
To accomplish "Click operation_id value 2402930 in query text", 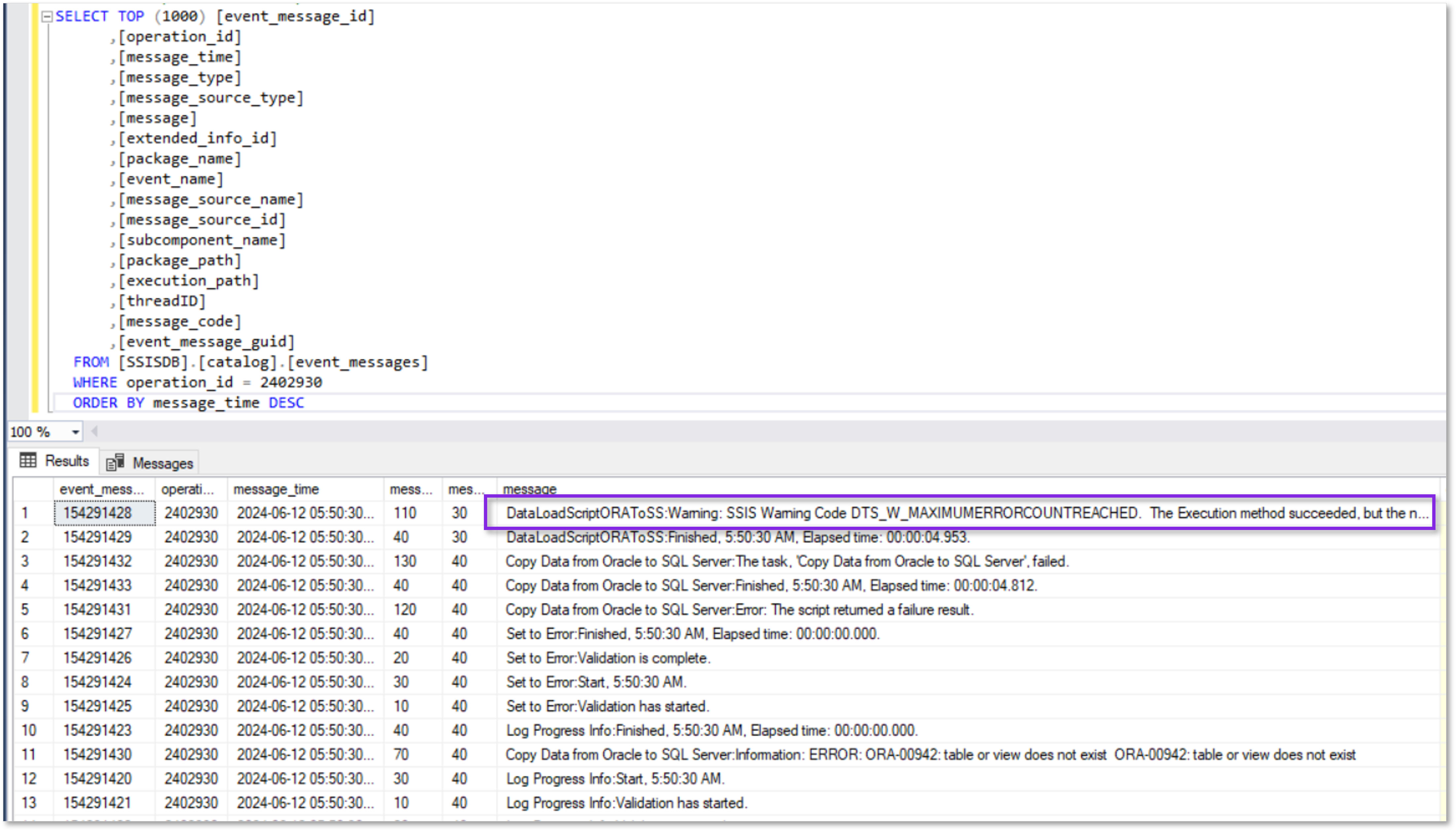I will 291,382.
